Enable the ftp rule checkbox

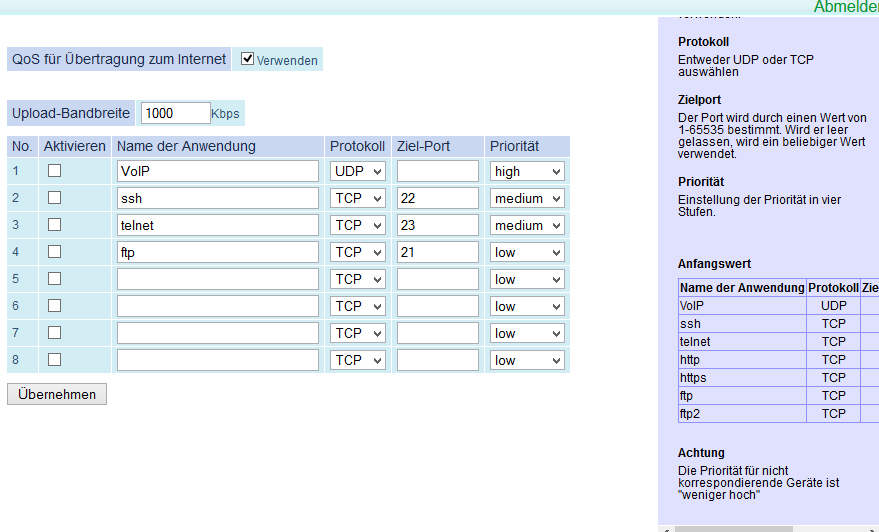click(55, 252)
